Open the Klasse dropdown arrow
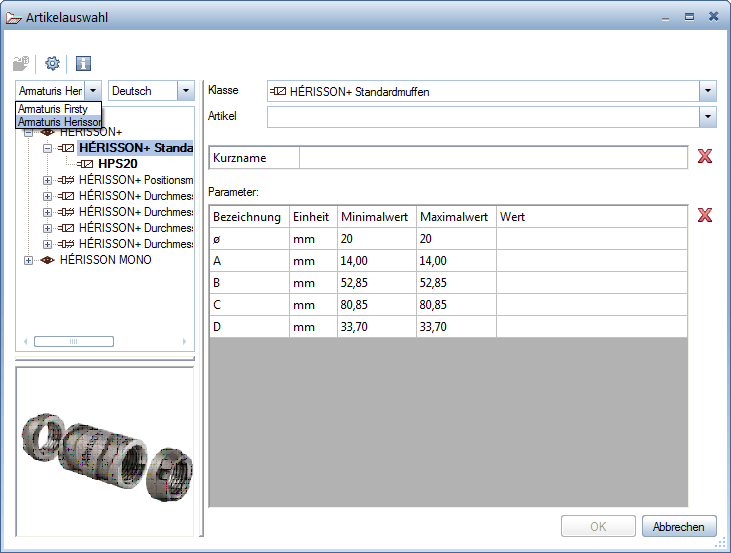 [x=708, y=91]
